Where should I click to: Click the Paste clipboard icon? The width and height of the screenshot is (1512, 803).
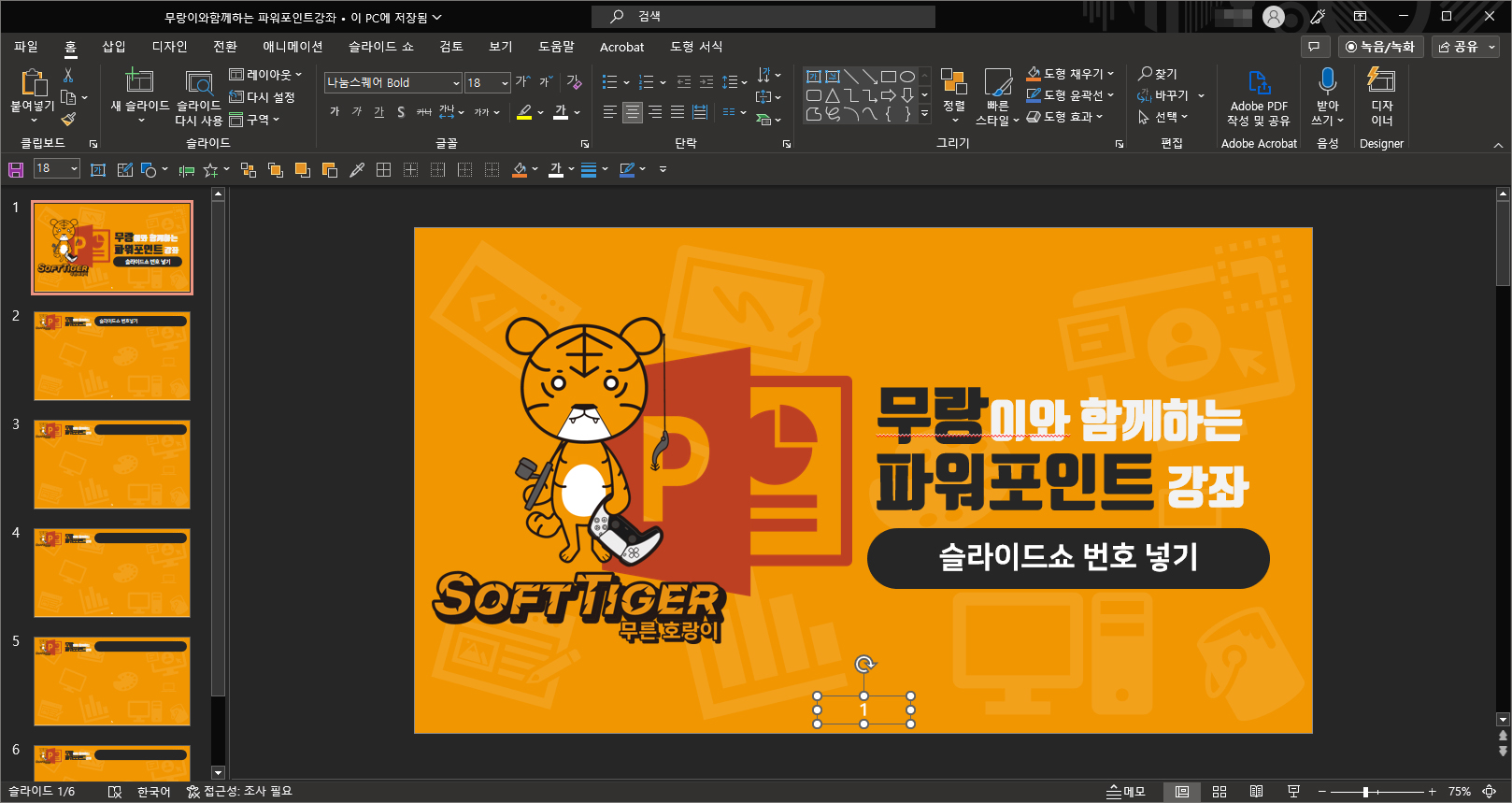pos(33,82)
